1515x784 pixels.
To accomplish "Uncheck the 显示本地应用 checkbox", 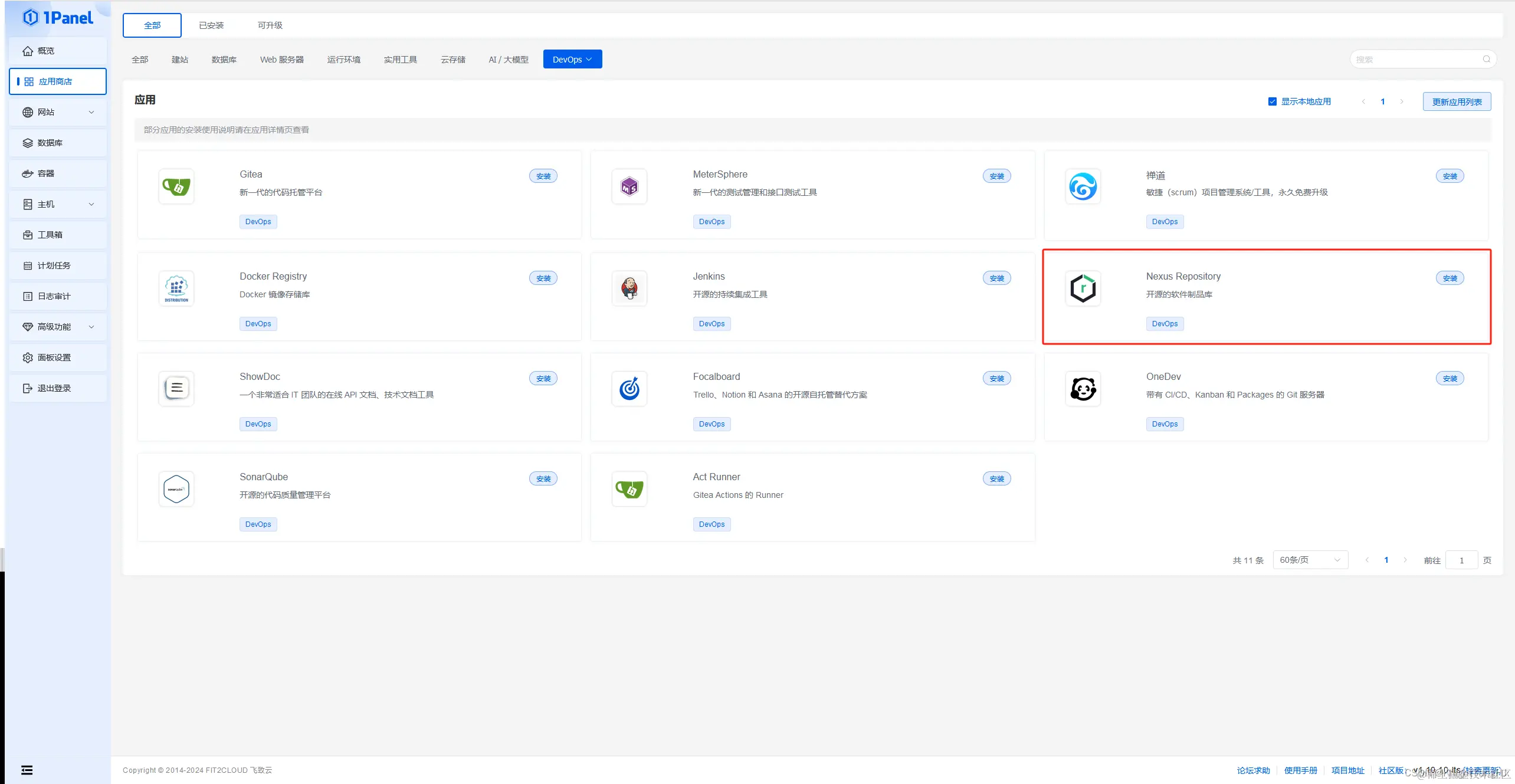I will coord(1272,101).
